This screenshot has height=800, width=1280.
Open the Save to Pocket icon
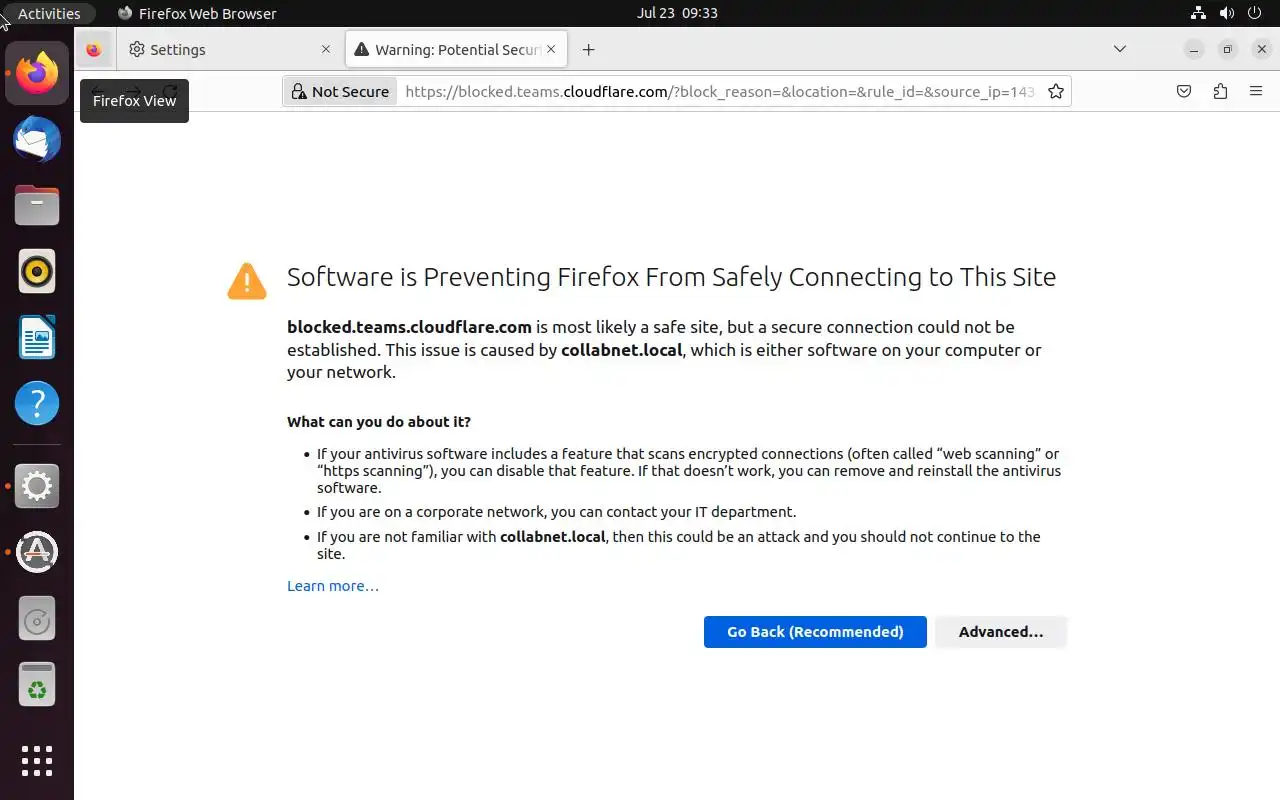click(x=1184, y=91)
